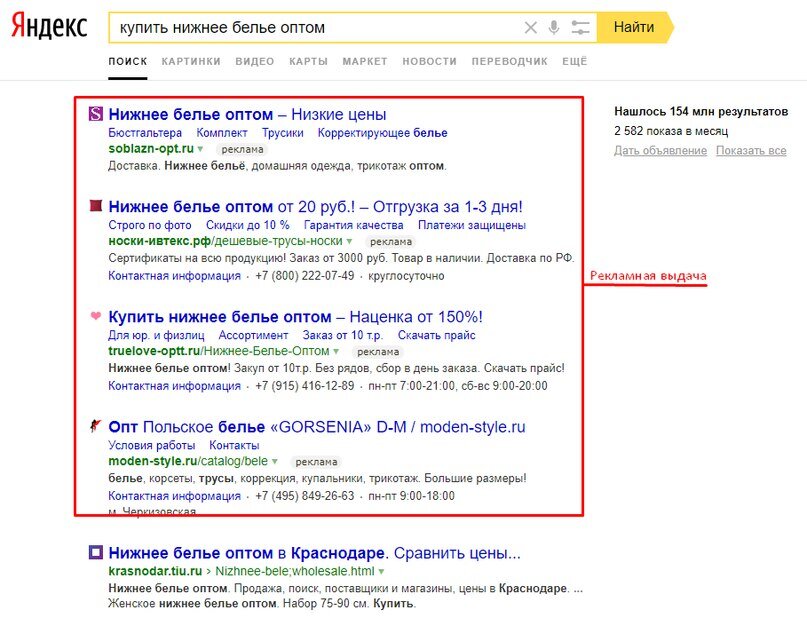Image resolution: width=807 pixels, height=618 pixels.
Task: Expand dropdown arrow next to krasnodar.tiu.ru URL
Action: tap(381, 572)
